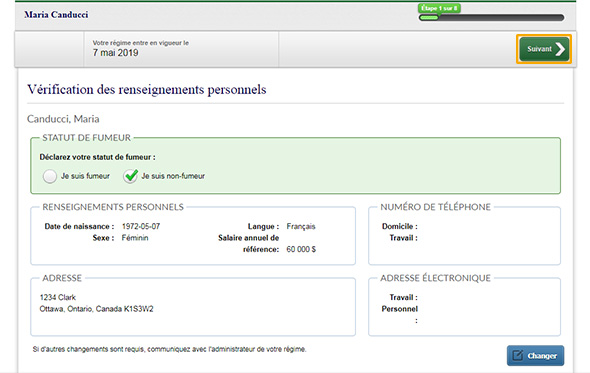Viewport: 590px width, 373px height.
Task: Click the Domicile phone number field
Action: [485, 226]
